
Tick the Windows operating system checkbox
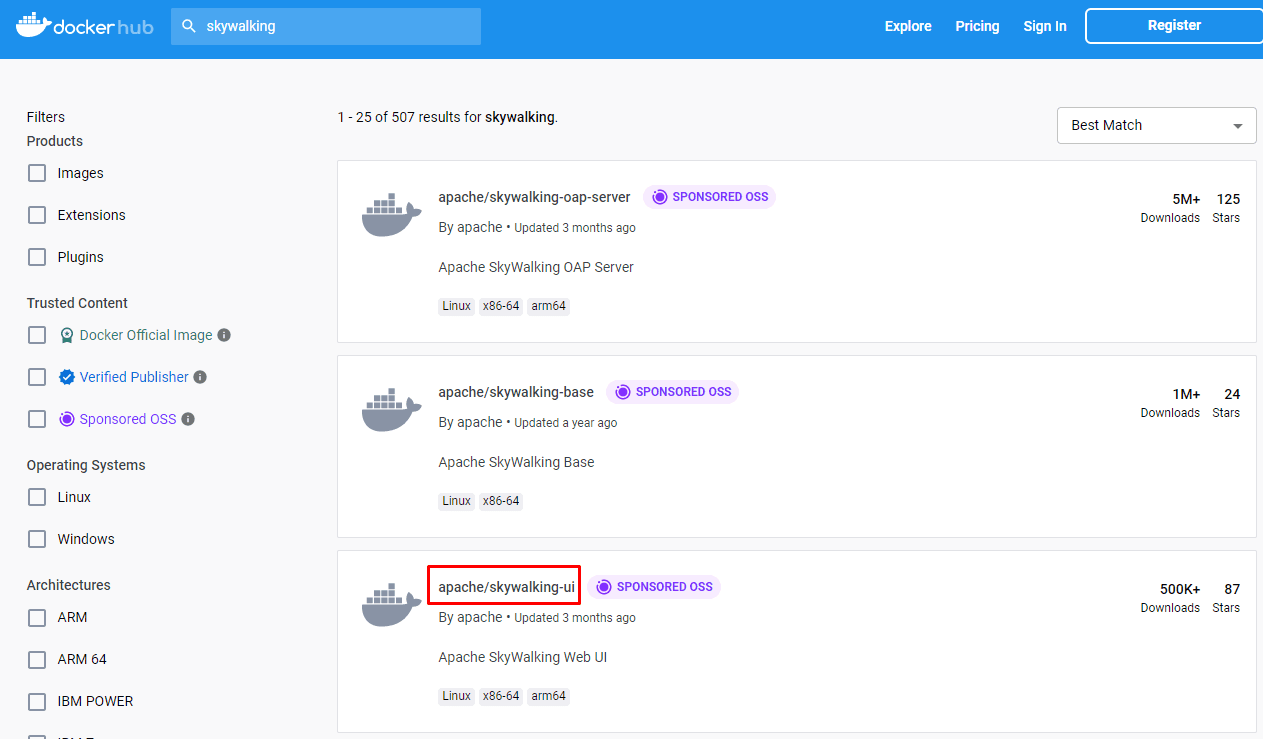coord(37,539)
